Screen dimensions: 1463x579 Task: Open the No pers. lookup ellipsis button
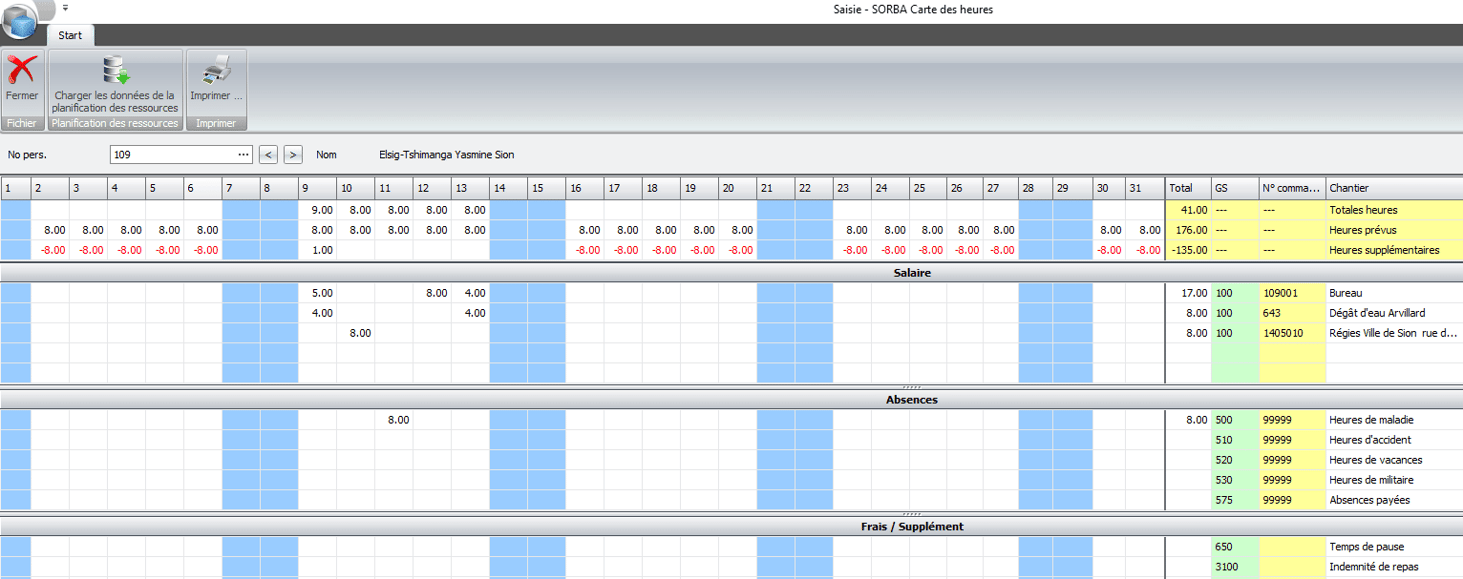[244, 155]
